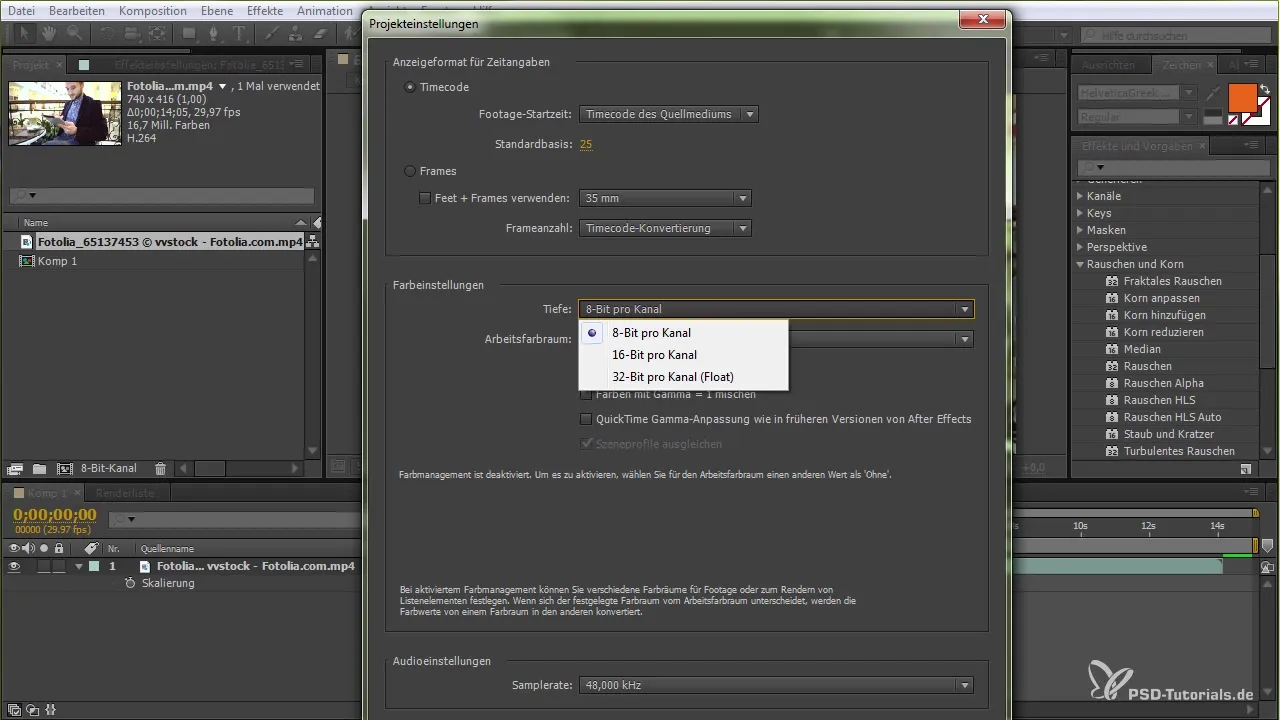
Task: Collapse the Rauschen und Korn category
Action: tap(1080, 264)
